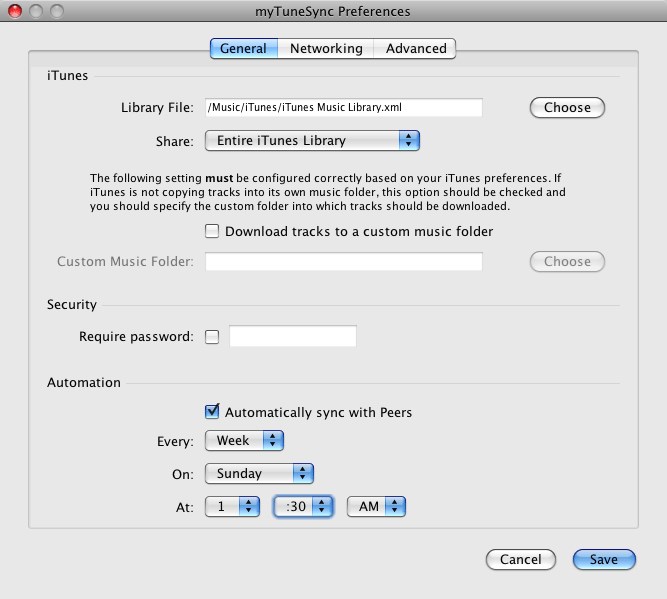Toggle the Require password checkbox
The image size is (667, 599).
(212, 337)
